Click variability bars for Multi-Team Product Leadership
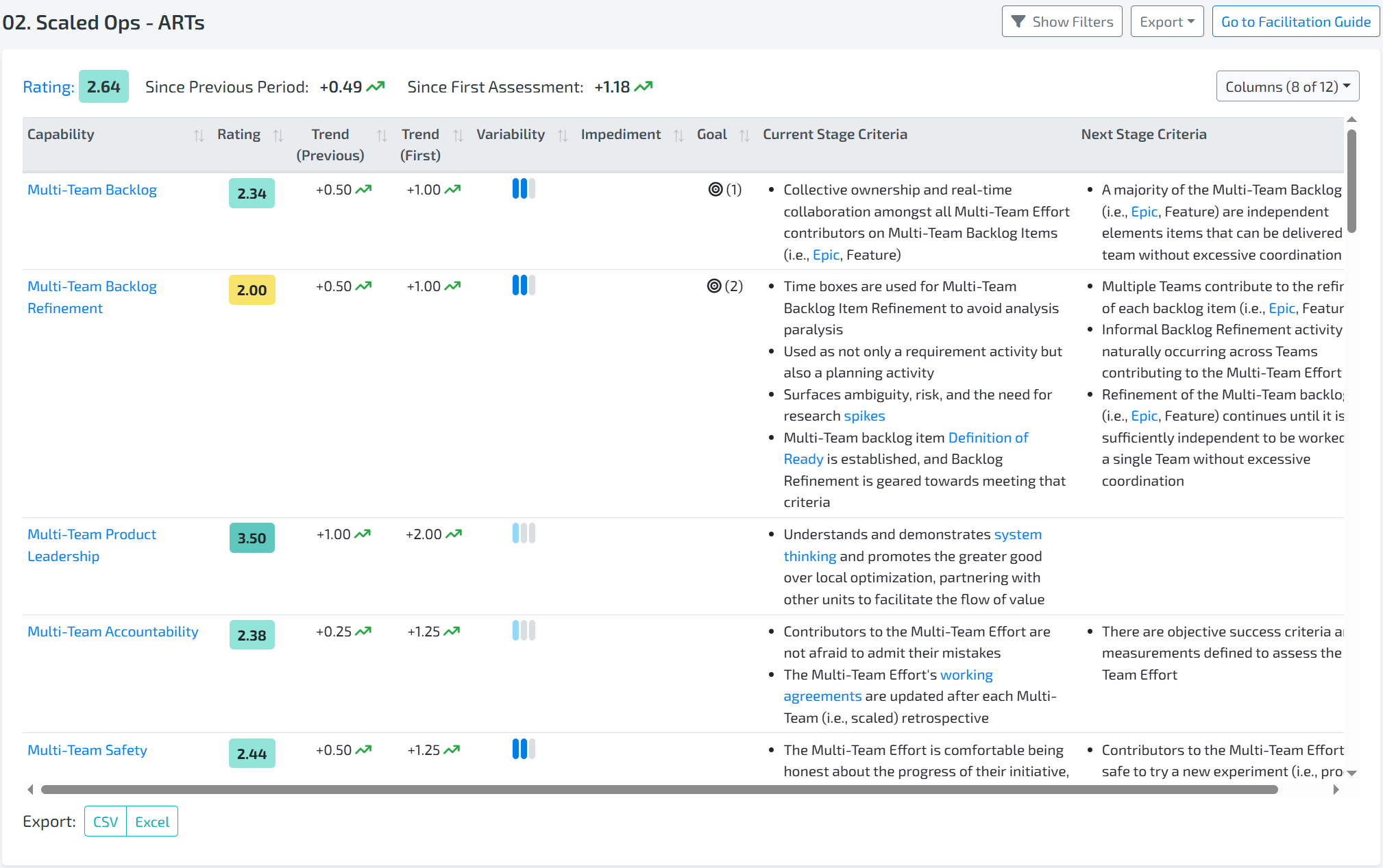Image resolution: width=1383 pixels, height=868 pixels. [524, 534]
